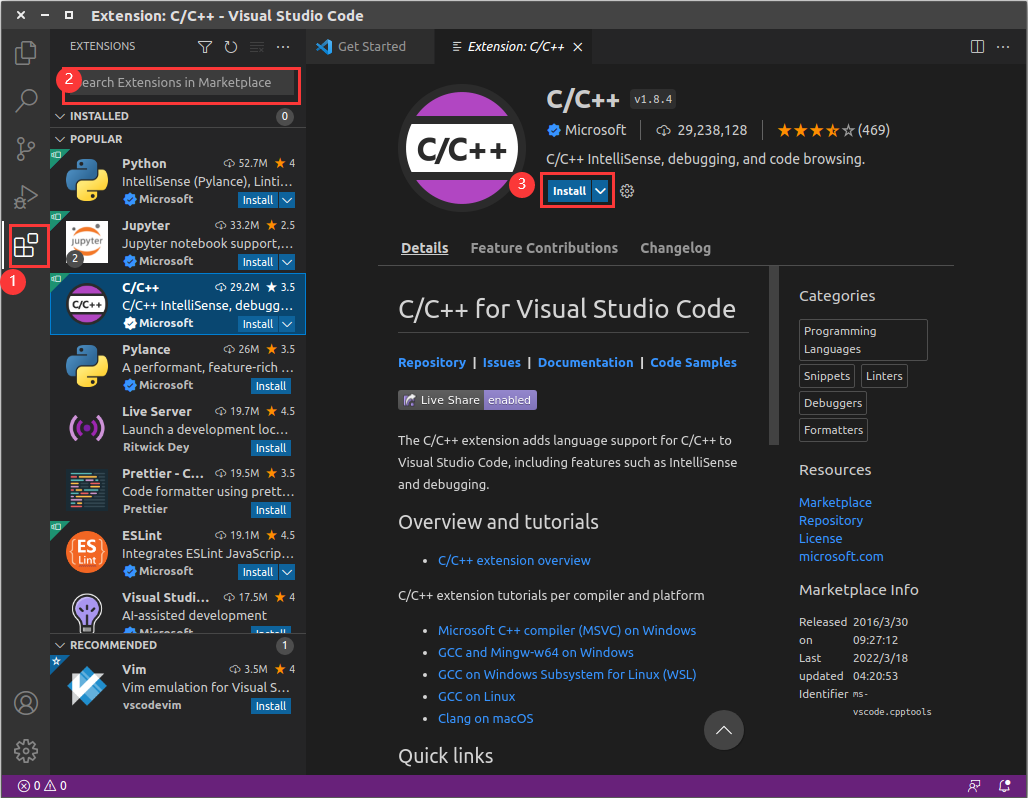Open the Accounts menu icon
This screenshot has width=1028, height=798.
coord(26,703)
